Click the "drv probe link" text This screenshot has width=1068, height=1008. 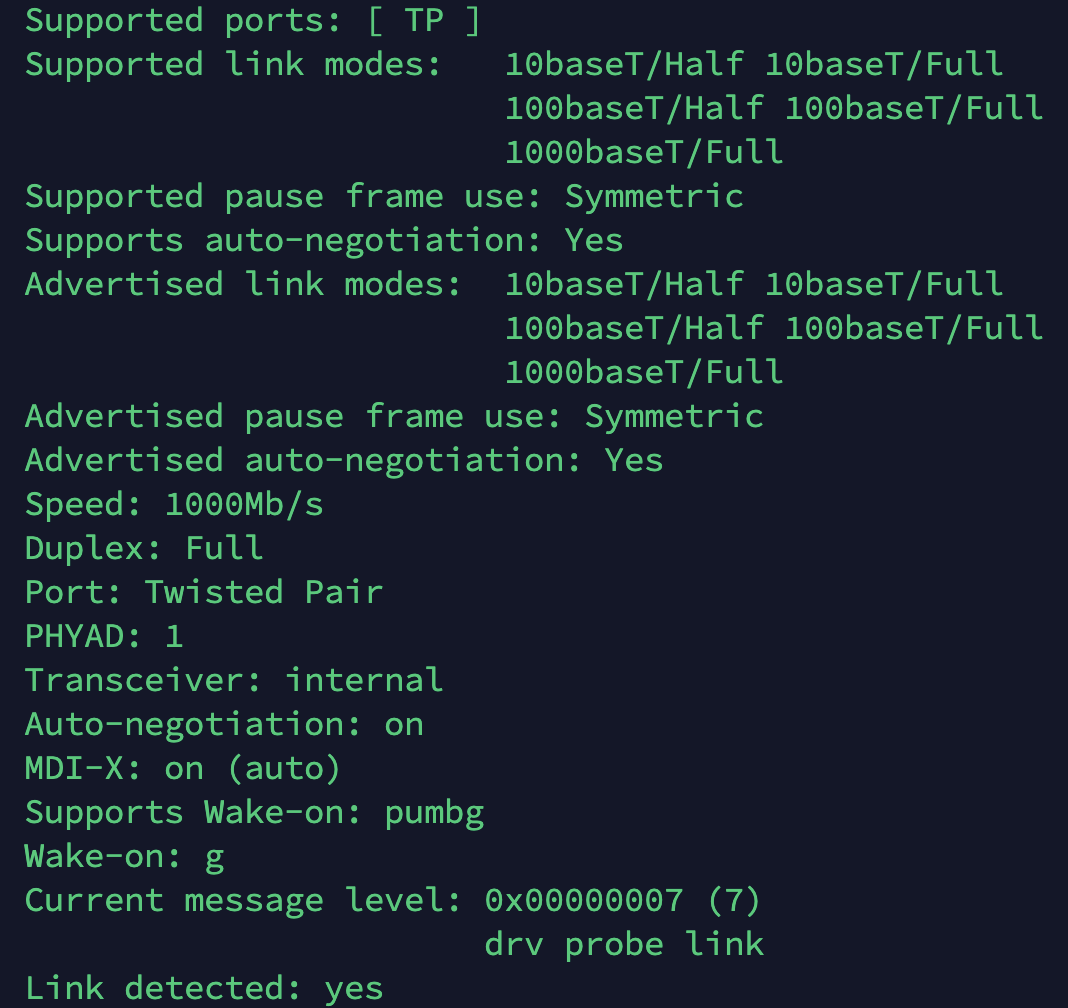point(624,944)
